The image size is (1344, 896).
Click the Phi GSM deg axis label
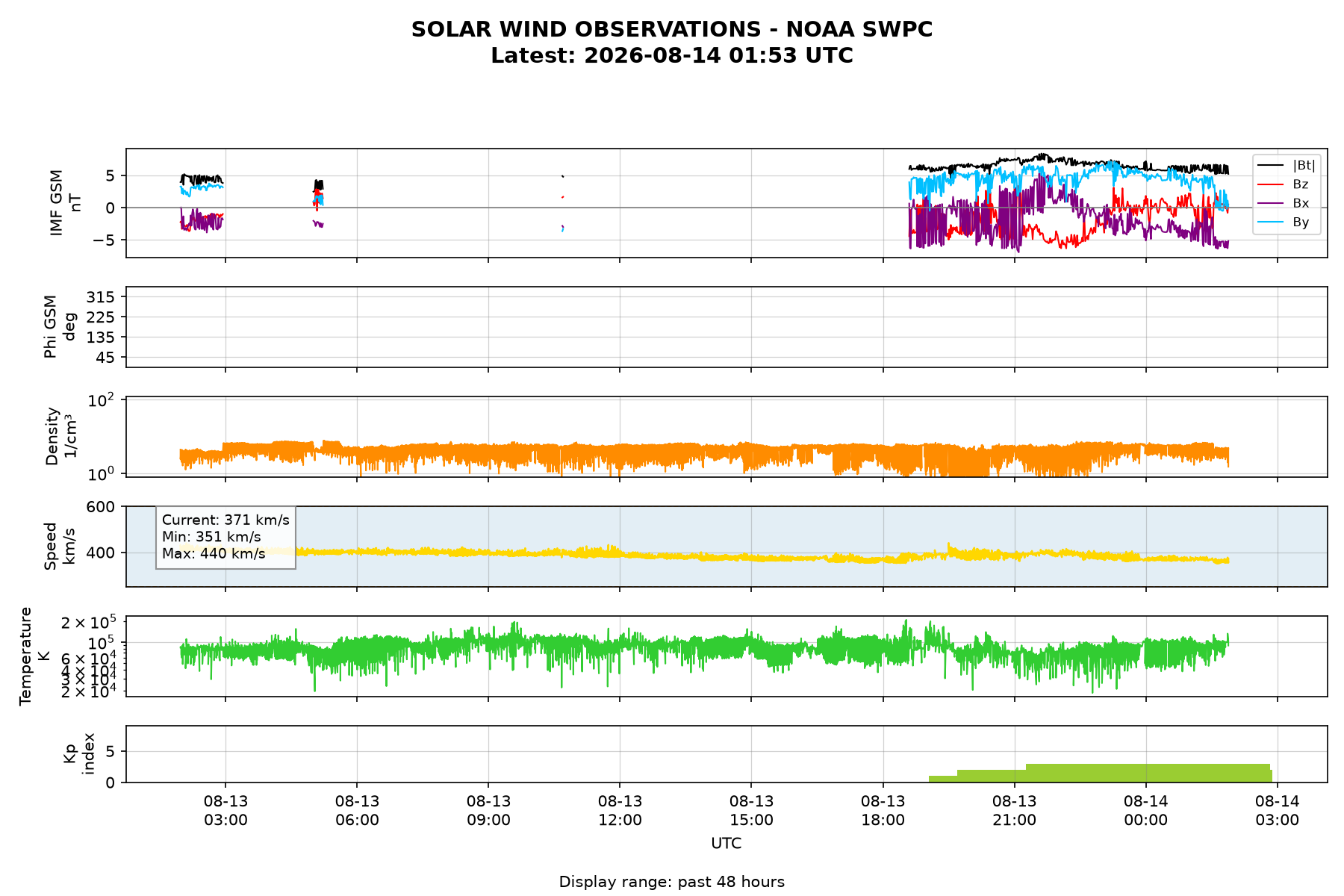pos(60,327)
